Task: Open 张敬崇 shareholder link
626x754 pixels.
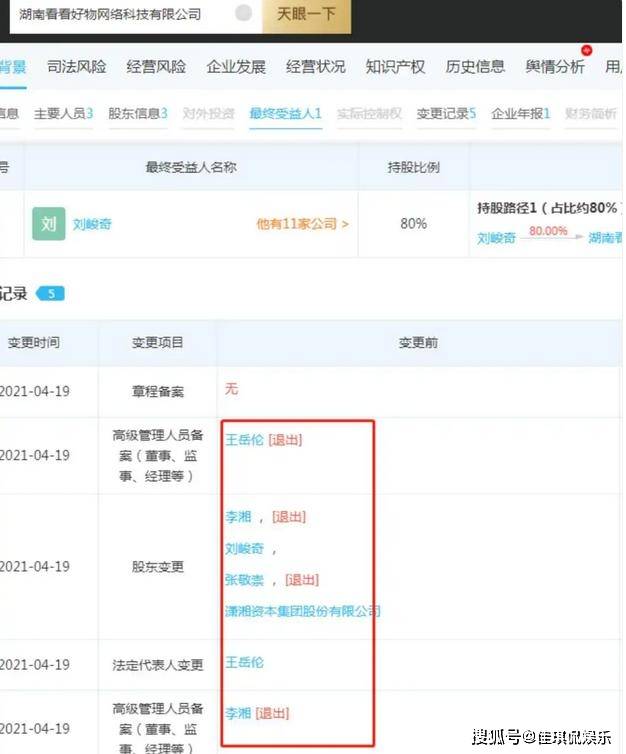Action: 244,580
